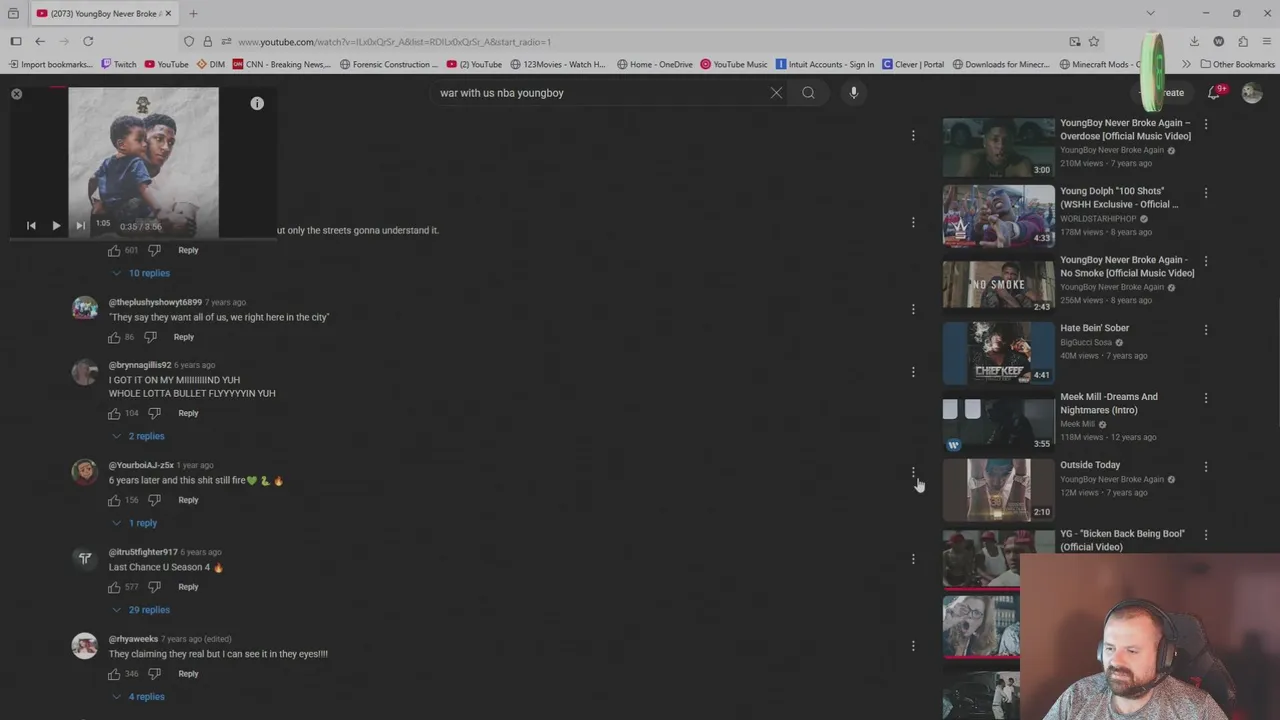Focus the search field with 'war with us nba youngboy'
The height and width of the screenshot is (720, 1280).
tap(600, 93)
